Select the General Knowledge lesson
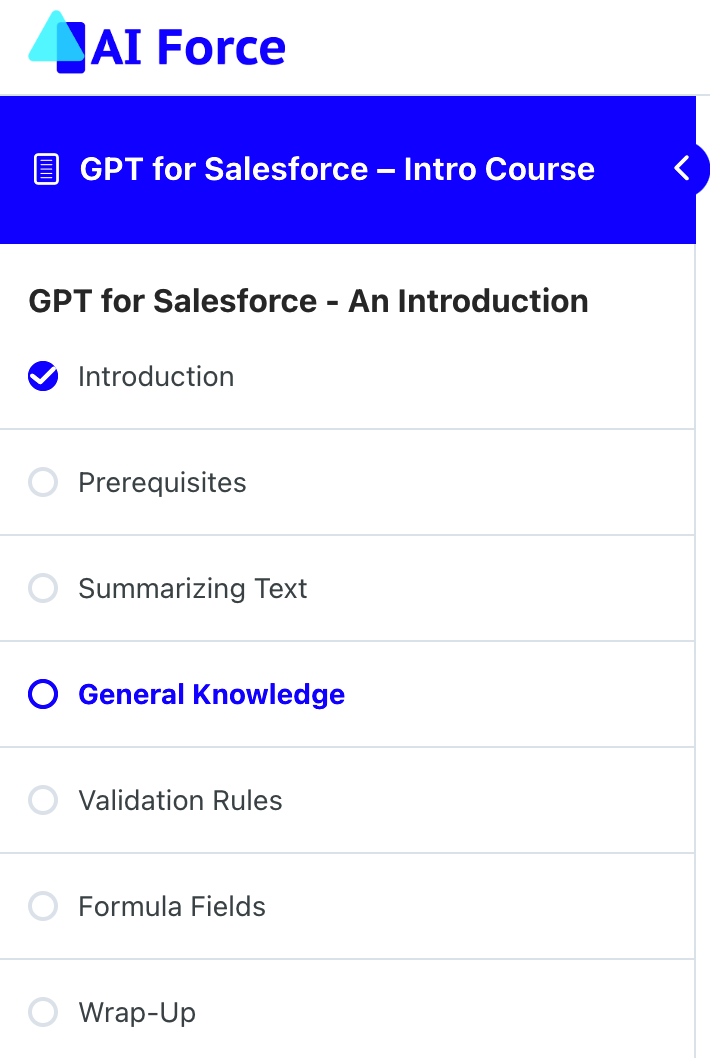 pyautogui.click(x=211, y=695)
